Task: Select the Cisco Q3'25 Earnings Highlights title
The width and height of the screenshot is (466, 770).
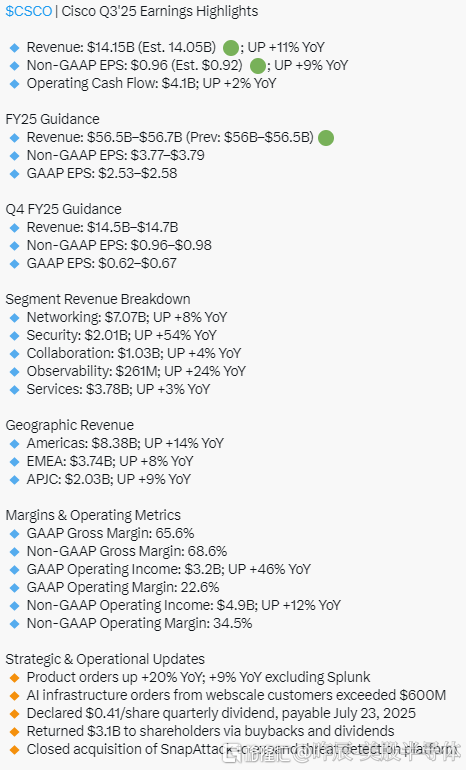Action: [x=160, y=11]
